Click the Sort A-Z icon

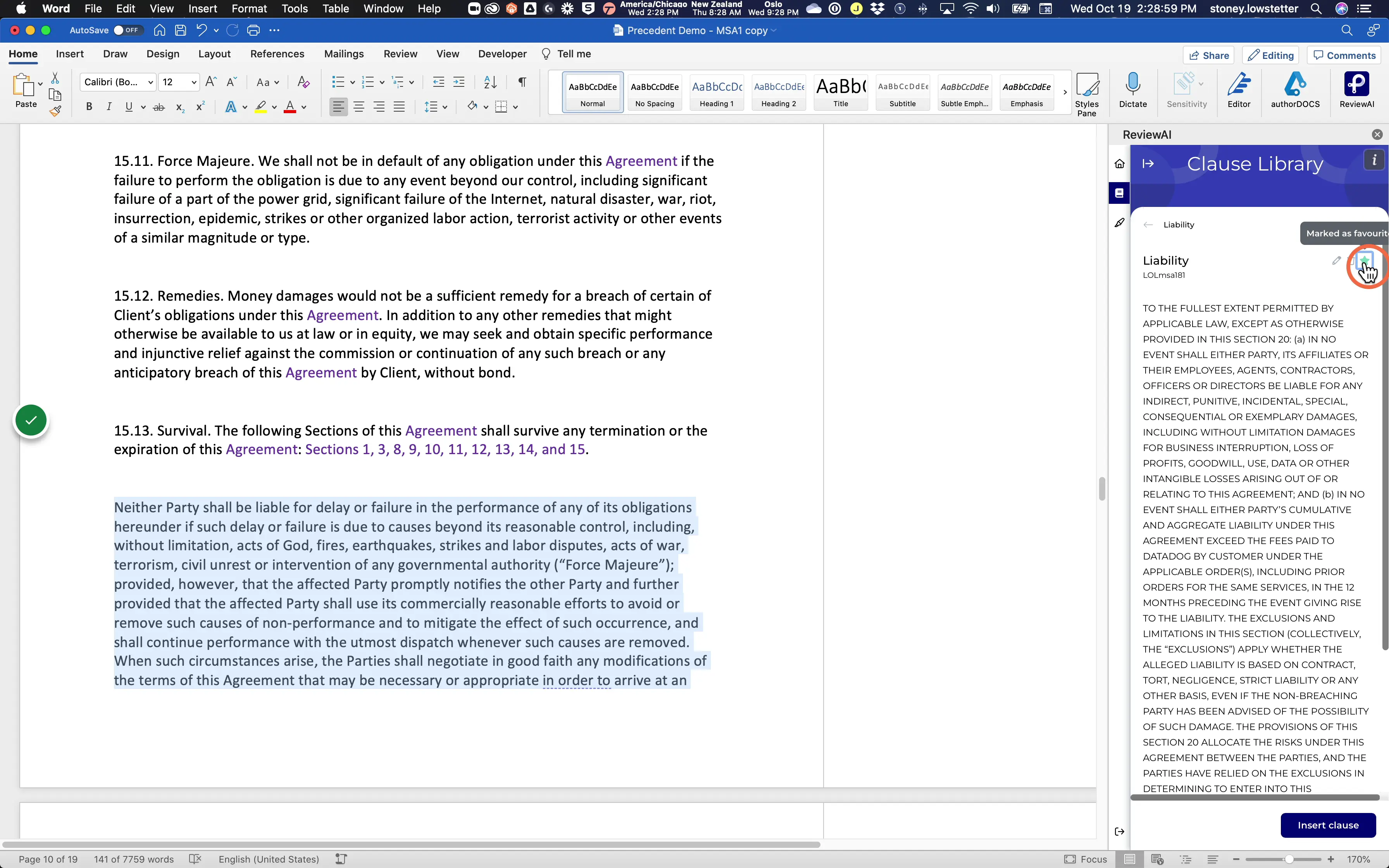(x=490, y=82)
